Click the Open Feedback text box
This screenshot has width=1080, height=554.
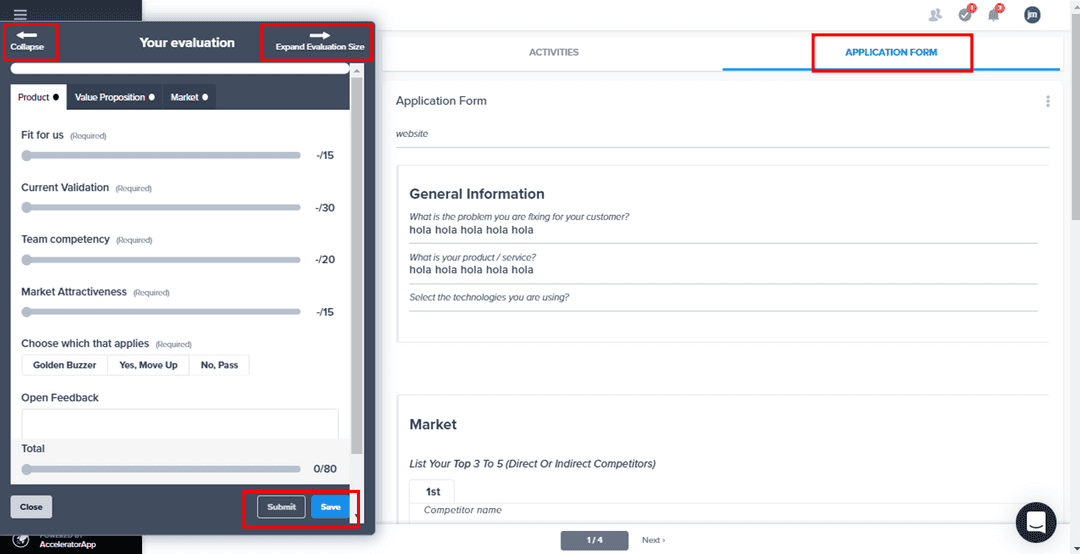[x=180, y=421]
